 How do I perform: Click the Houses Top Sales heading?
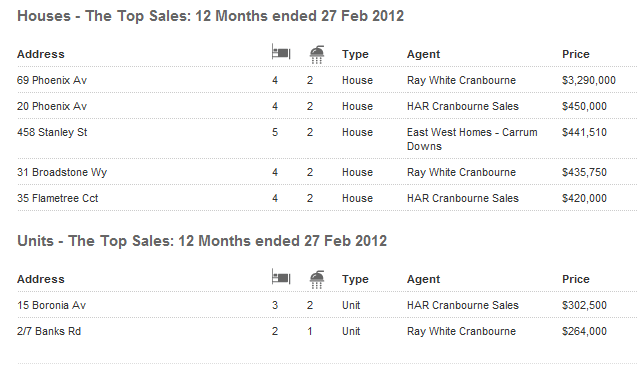[x=210, y=16]
